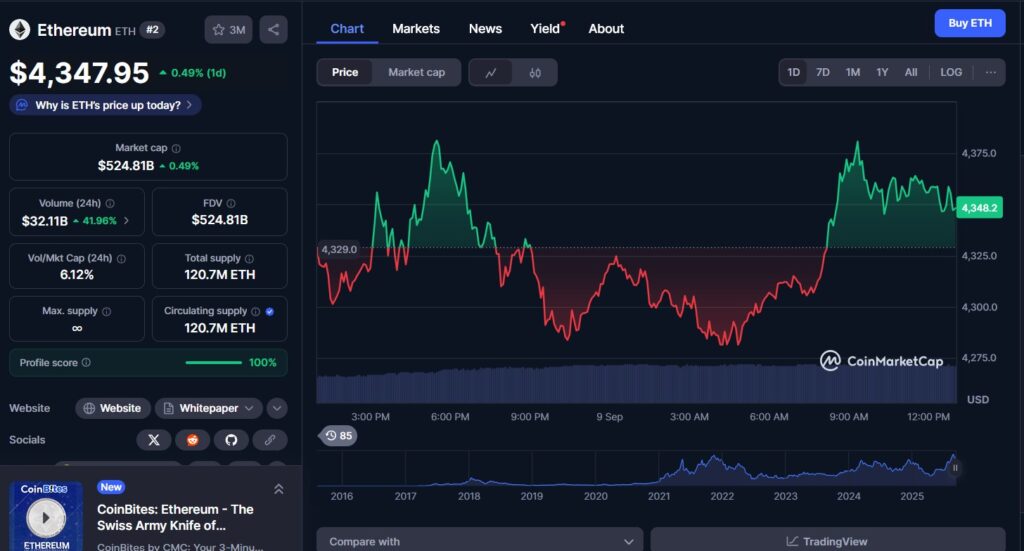This screenshot has width=1024, height=551.
Task: Expand Volume (24h) details arrow
Action: (126, 221)
